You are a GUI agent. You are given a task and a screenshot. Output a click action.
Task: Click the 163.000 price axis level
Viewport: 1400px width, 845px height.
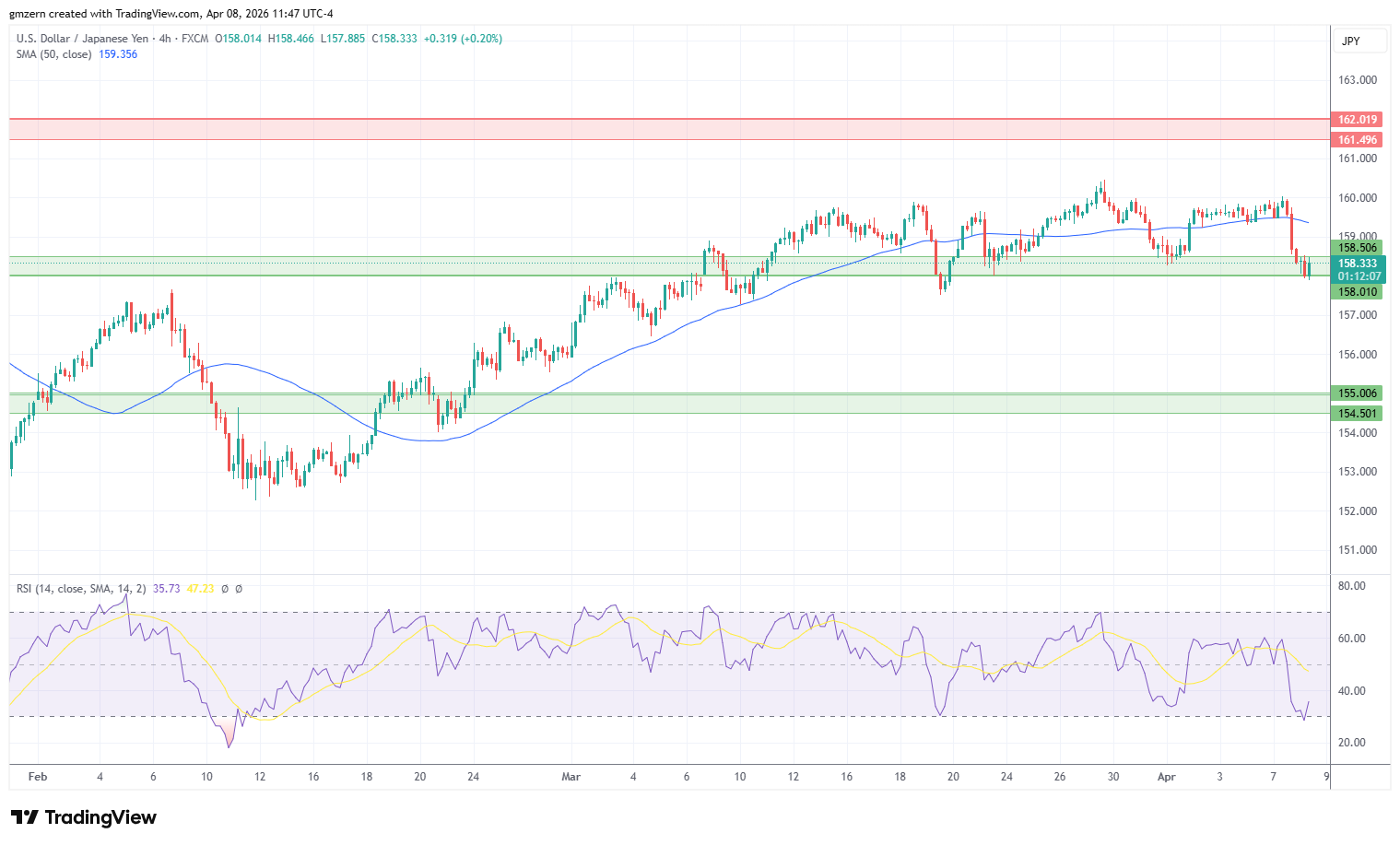(1358, 80)
